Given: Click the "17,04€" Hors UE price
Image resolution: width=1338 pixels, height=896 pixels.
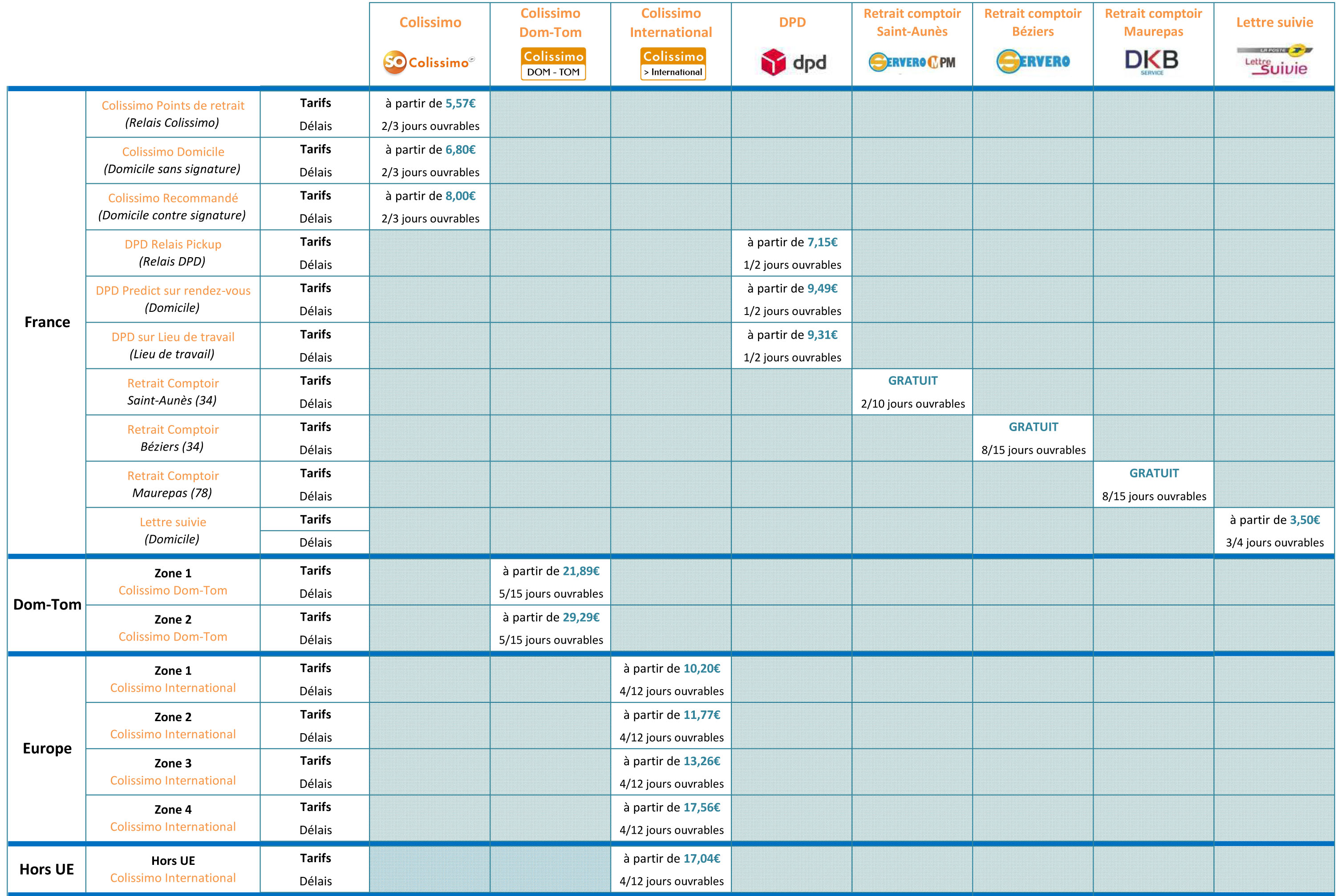Looking at the screenshot, I should (702, 858).
